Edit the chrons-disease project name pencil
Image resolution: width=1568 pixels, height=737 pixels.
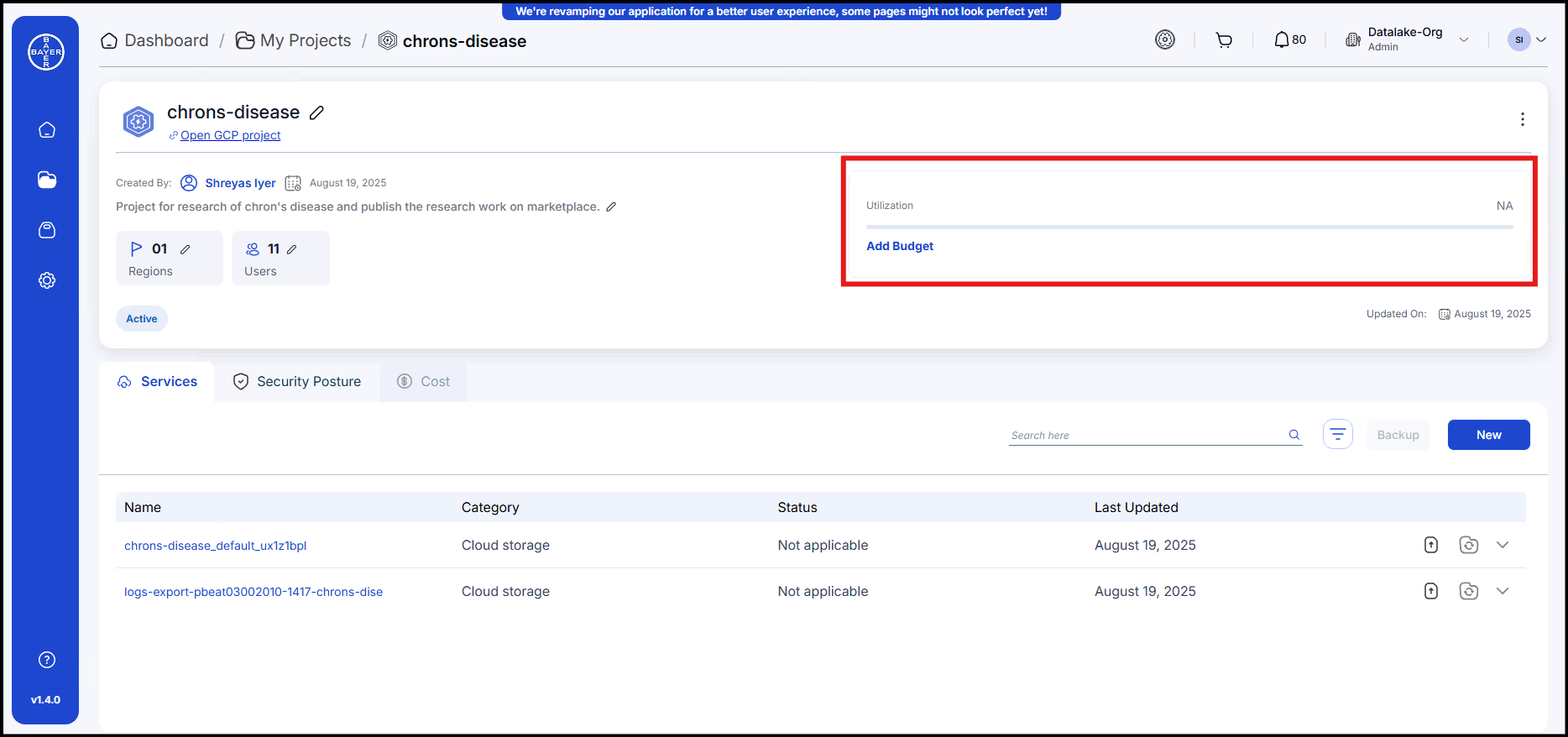coord(316,112)
